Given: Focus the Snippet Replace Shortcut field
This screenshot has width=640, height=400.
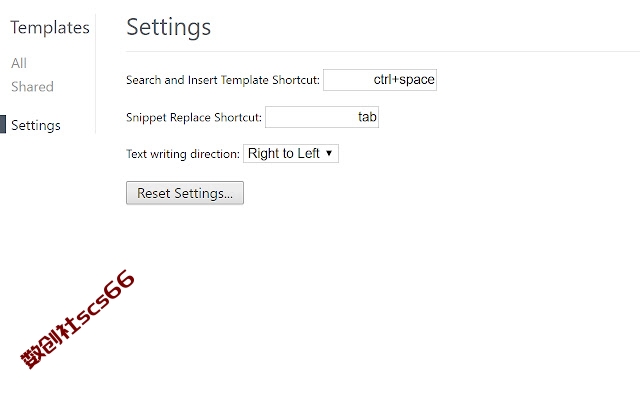Looking at the screenshot, I should click(322, 117).
